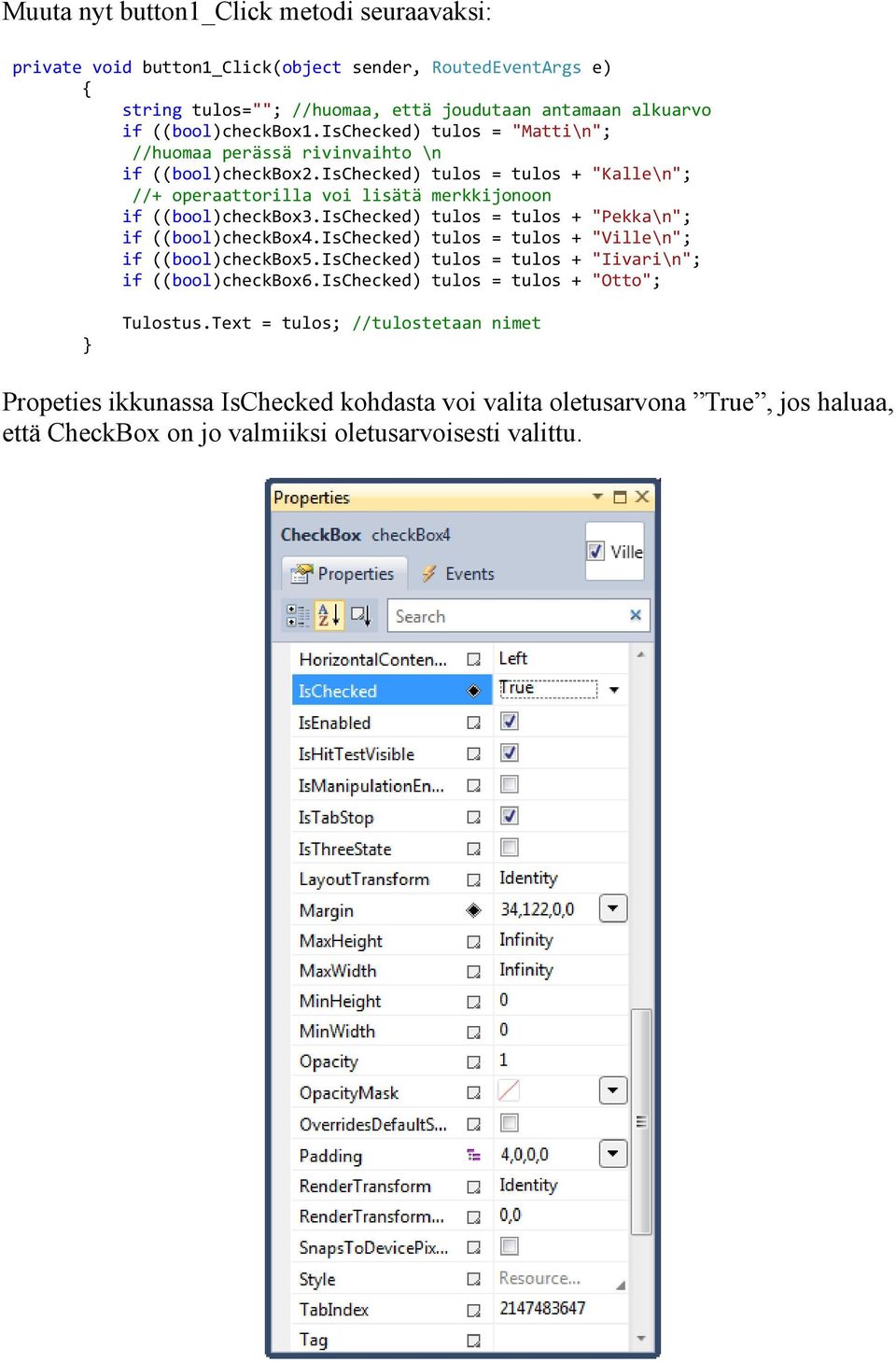Viewport: 896px width, 1363px height.
Task: Click the Style Resource value
Action: 539,1278
